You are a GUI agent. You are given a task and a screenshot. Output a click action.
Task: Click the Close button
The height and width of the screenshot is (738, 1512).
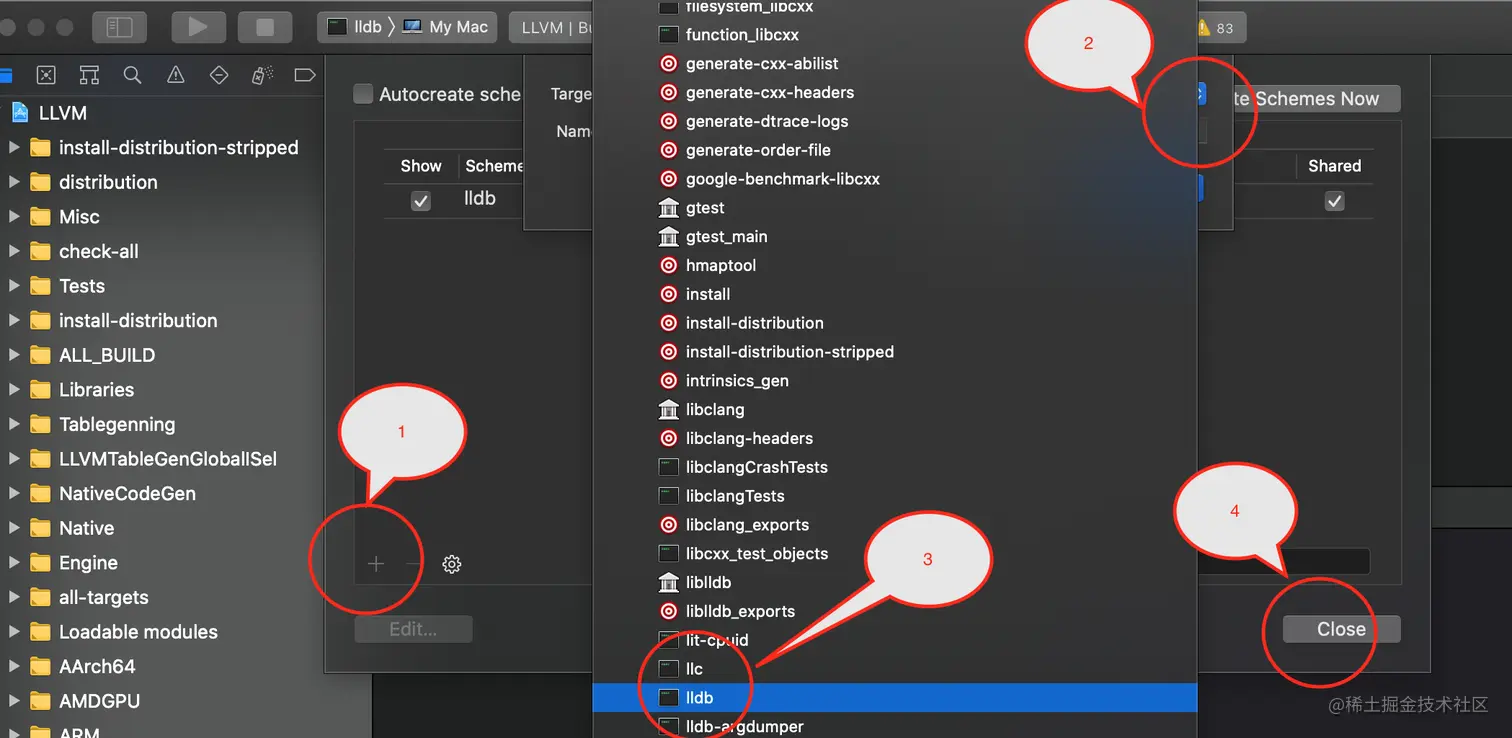click(1341, 629)
